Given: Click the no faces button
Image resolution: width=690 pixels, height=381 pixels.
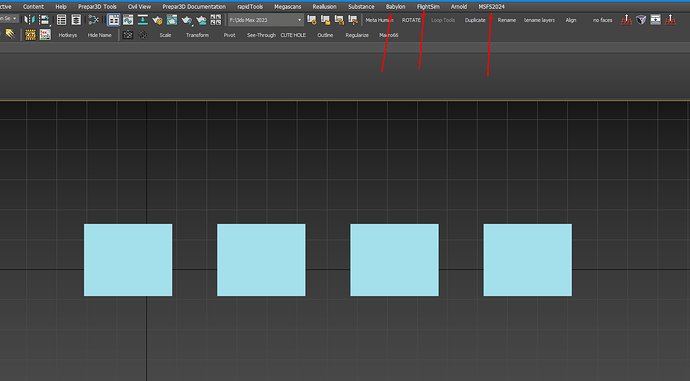Looking at the screenshot, I should click(602, 20).
